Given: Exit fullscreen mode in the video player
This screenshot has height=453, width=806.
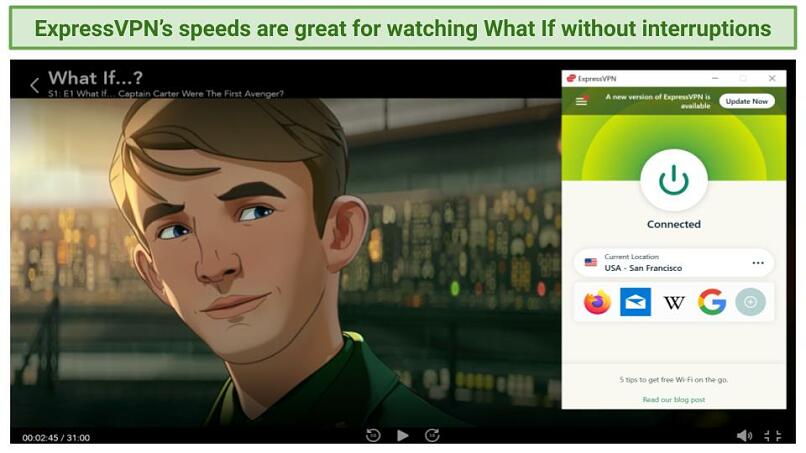Looking at the screenshot, I should [773, 436].
